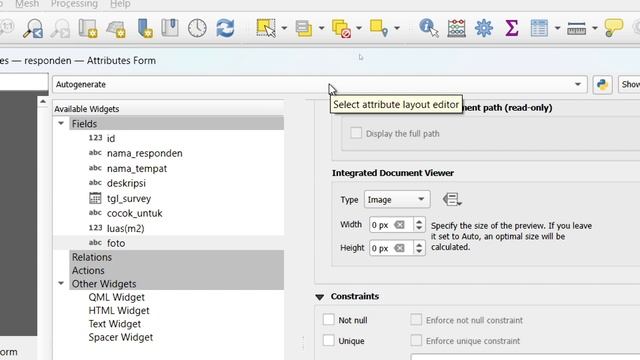Screen dimensions: 640x360
Task: Open Select by Location dropdown arrow
Action: click(x=397, y=28)
